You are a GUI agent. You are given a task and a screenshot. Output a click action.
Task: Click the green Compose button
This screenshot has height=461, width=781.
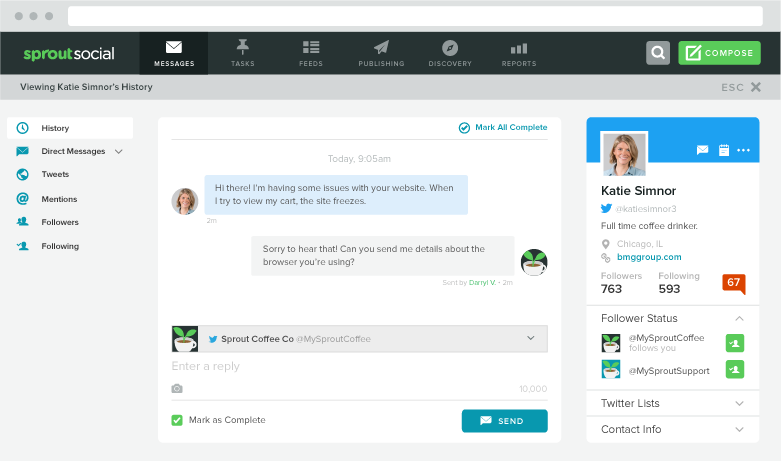[719, 53]
